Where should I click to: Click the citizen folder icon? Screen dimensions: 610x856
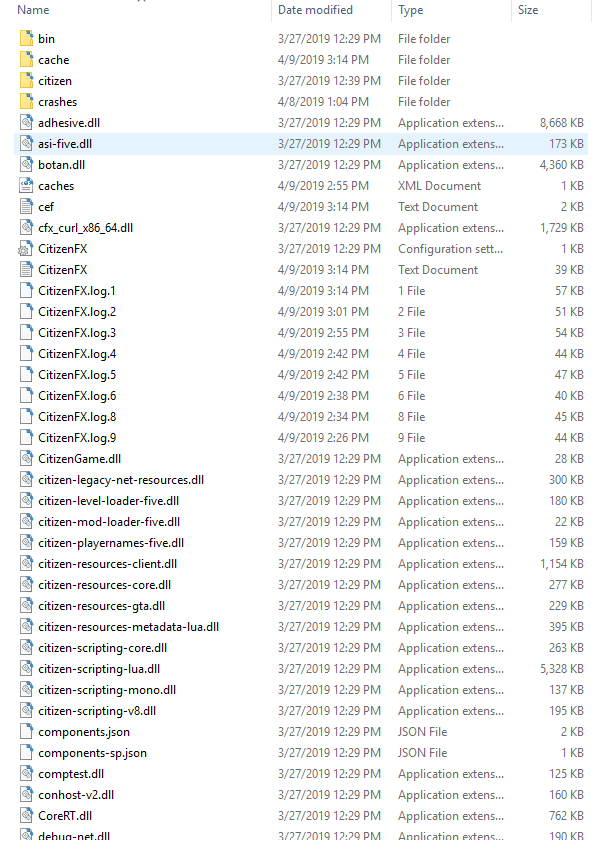coord(26,81)
